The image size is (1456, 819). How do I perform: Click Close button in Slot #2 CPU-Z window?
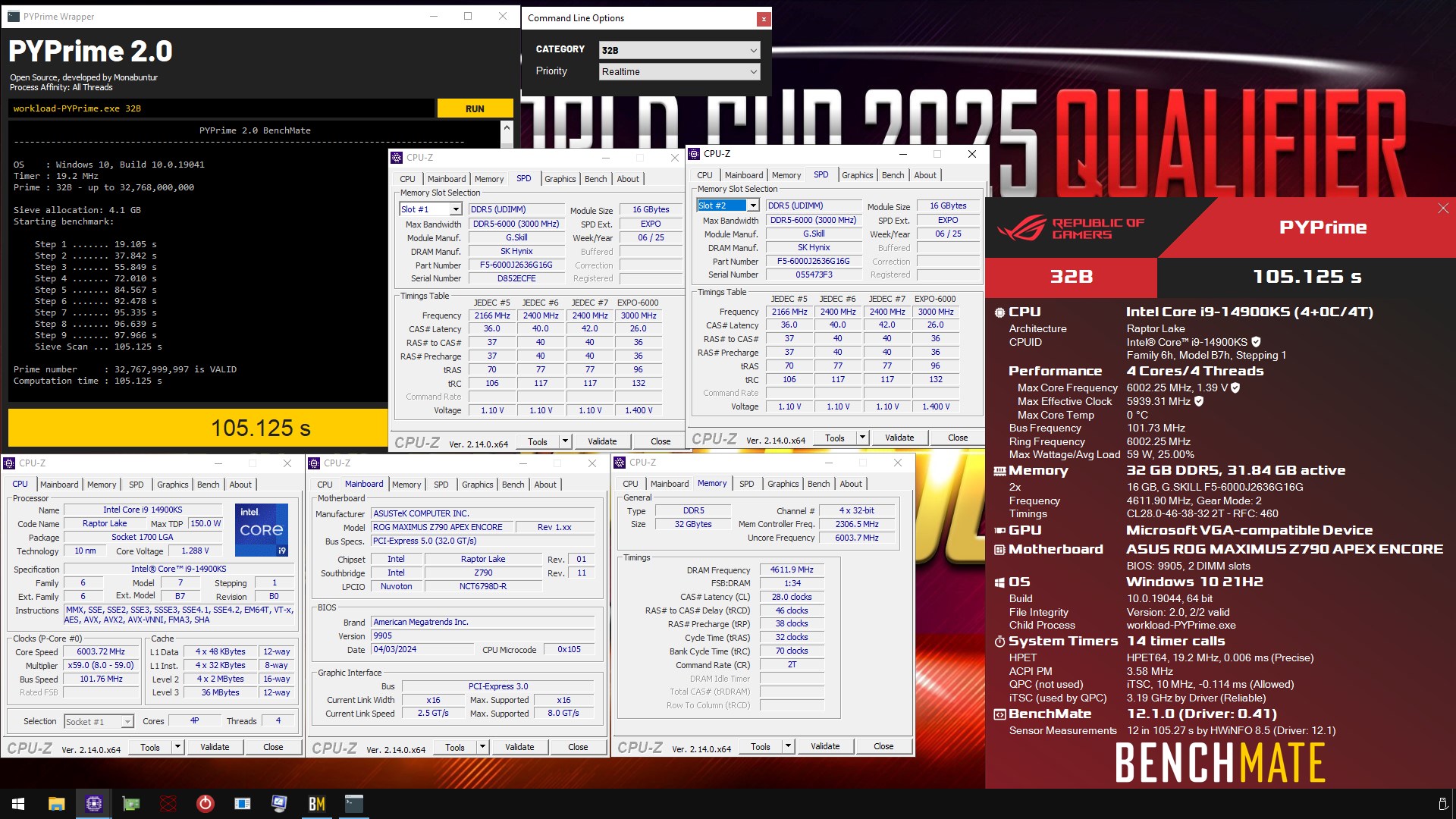(958, 438)
